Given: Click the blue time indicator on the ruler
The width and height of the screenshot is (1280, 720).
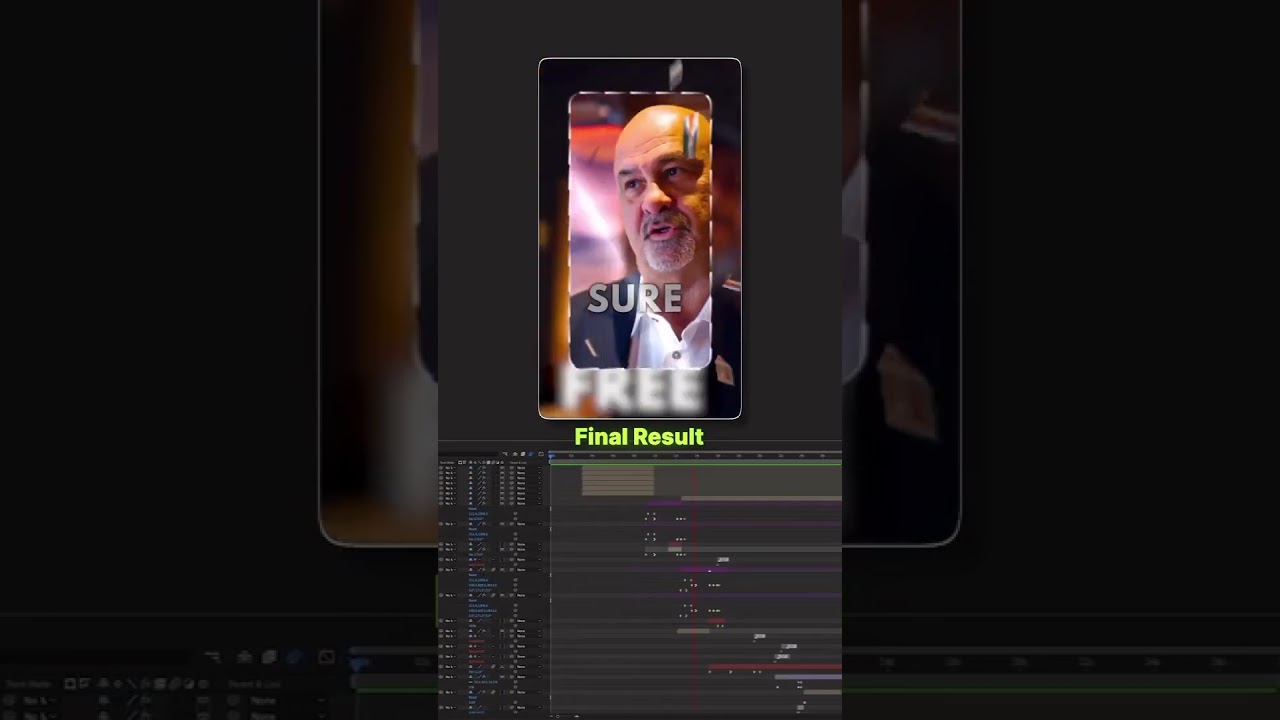Looking at the screenshot, I should click(x=551, y=456).
